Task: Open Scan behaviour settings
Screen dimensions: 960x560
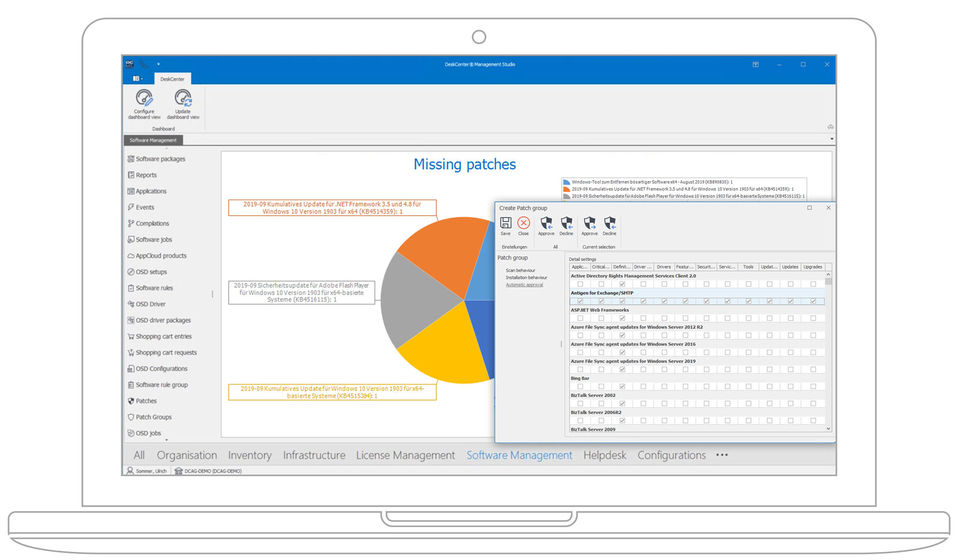Action: click(x=520, y=271)
